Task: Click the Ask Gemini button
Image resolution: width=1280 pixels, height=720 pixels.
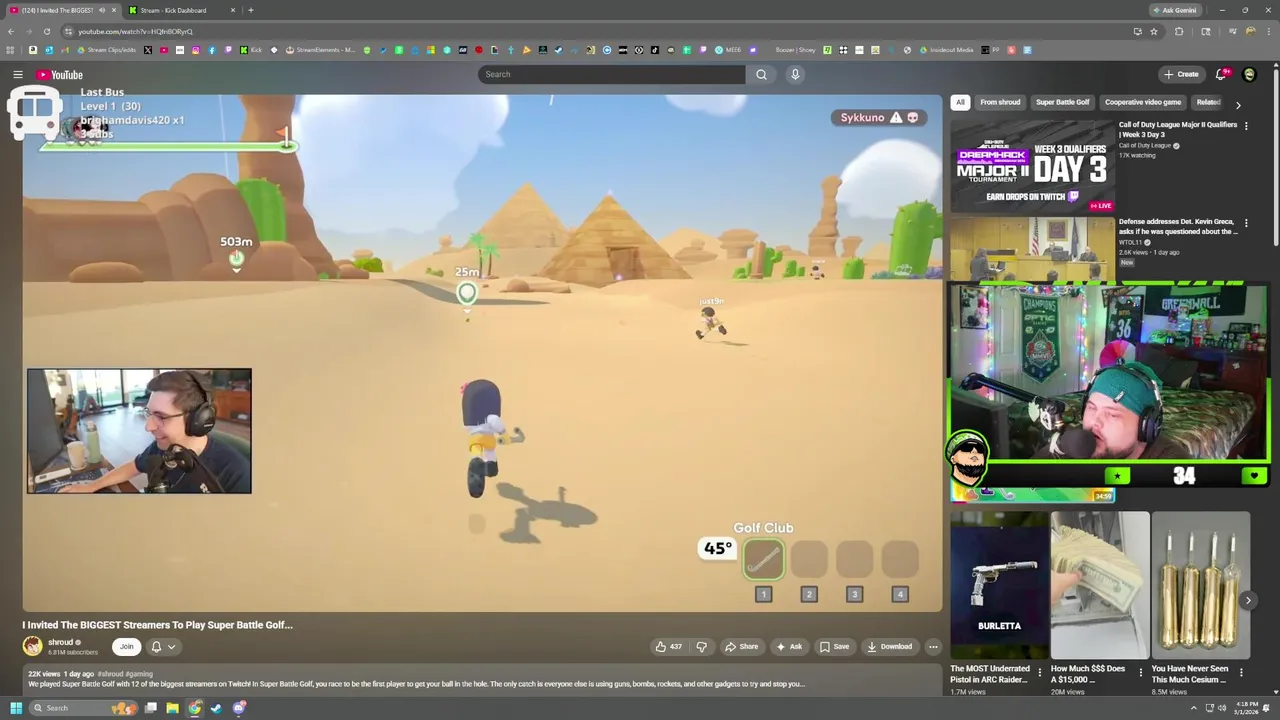Action: coord(1174,10)
